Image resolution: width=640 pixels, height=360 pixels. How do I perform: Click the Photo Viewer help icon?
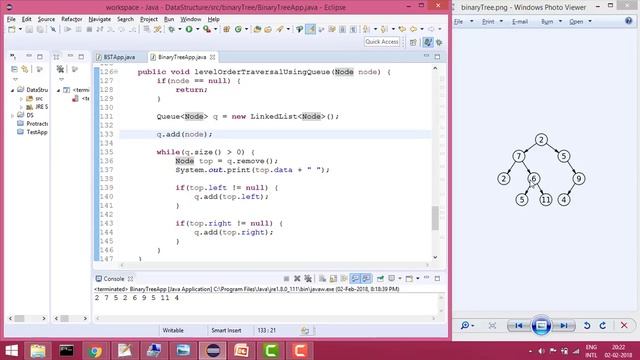tap(629, 21)
